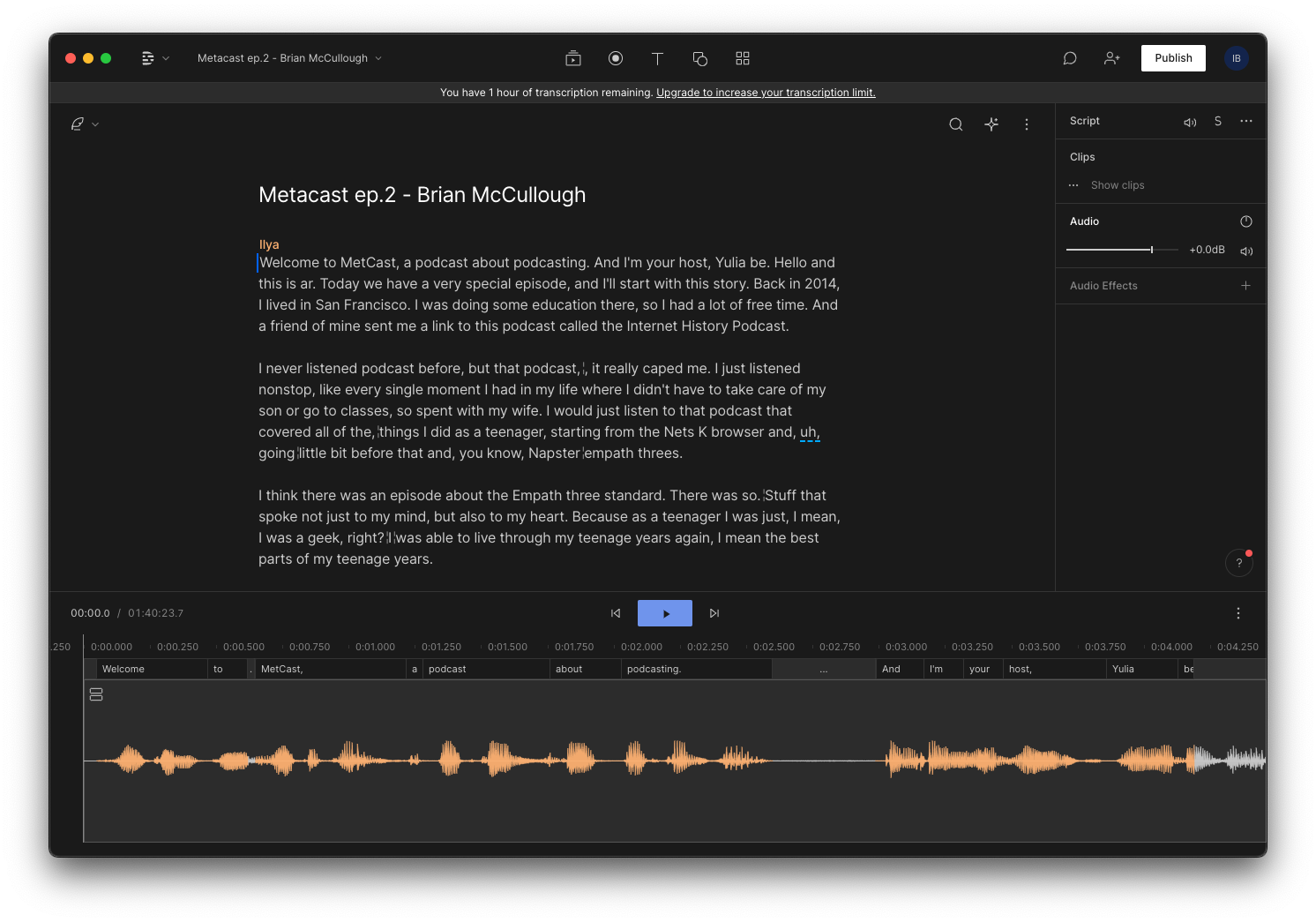Select word 'Welcome' in timeline
The width and height of the screenshot is (1316, 922).
tap(152, 669)
